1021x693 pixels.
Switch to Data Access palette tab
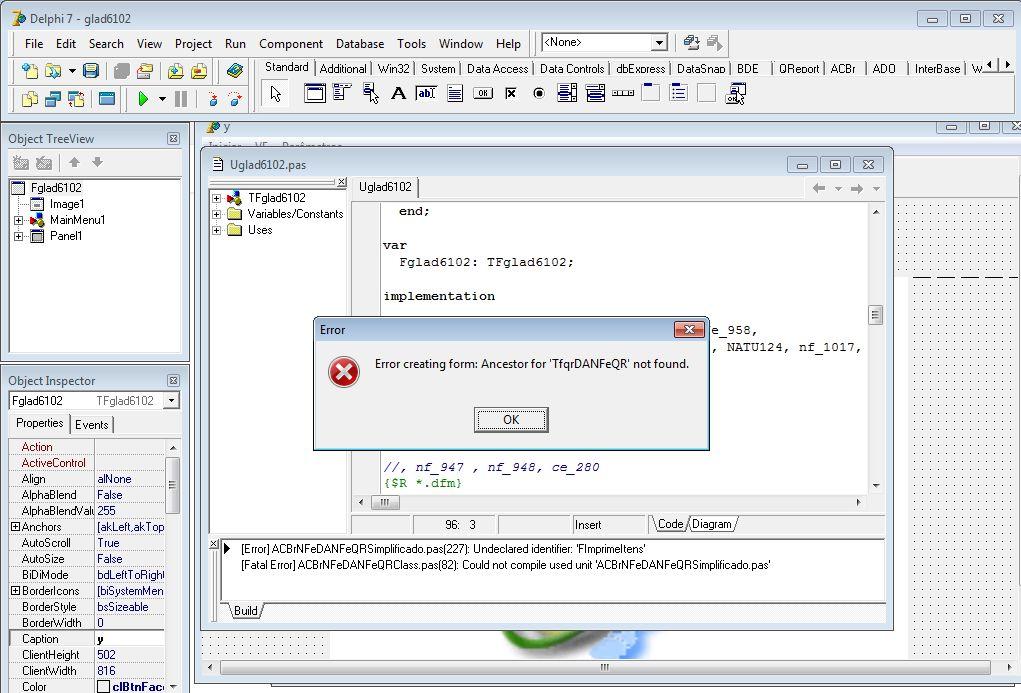pyautogui.click(x=497, y=68)
